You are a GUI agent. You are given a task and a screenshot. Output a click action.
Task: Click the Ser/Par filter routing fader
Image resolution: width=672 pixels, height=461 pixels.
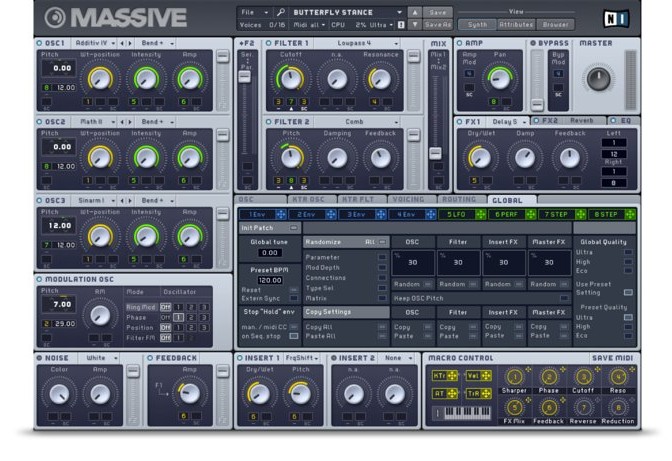coord(245,77)
